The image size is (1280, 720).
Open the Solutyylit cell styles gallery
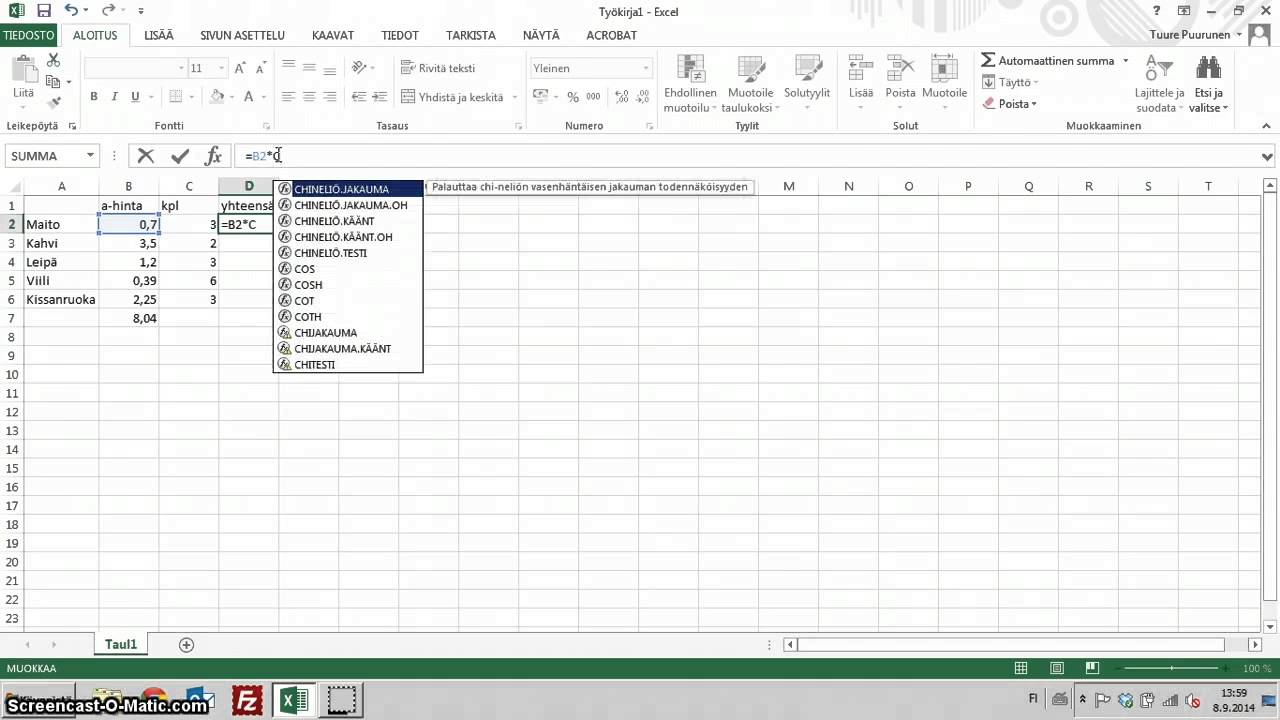tap(807, 76)
